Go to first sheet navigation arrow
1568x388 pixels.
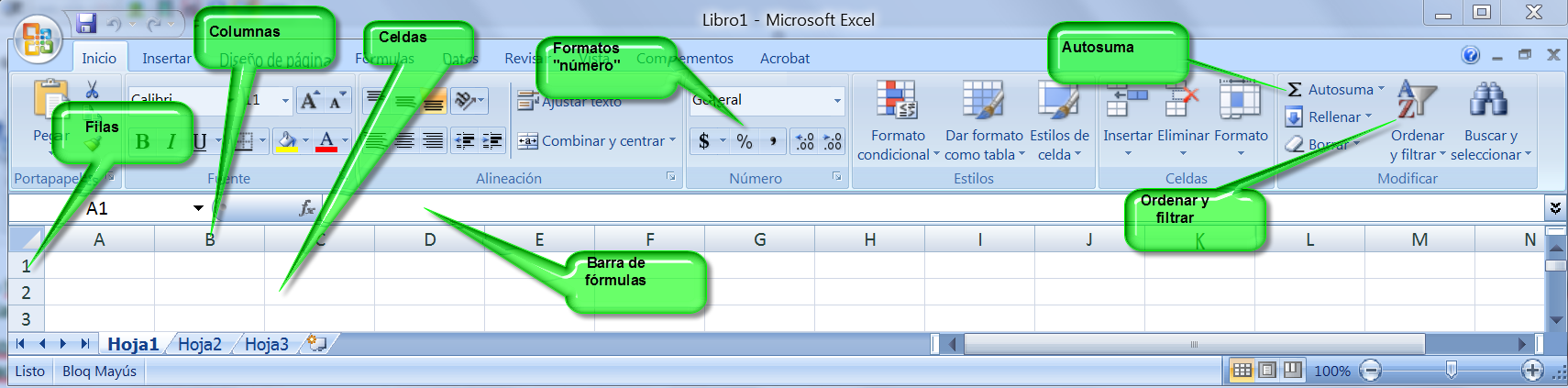coord(21,344)
